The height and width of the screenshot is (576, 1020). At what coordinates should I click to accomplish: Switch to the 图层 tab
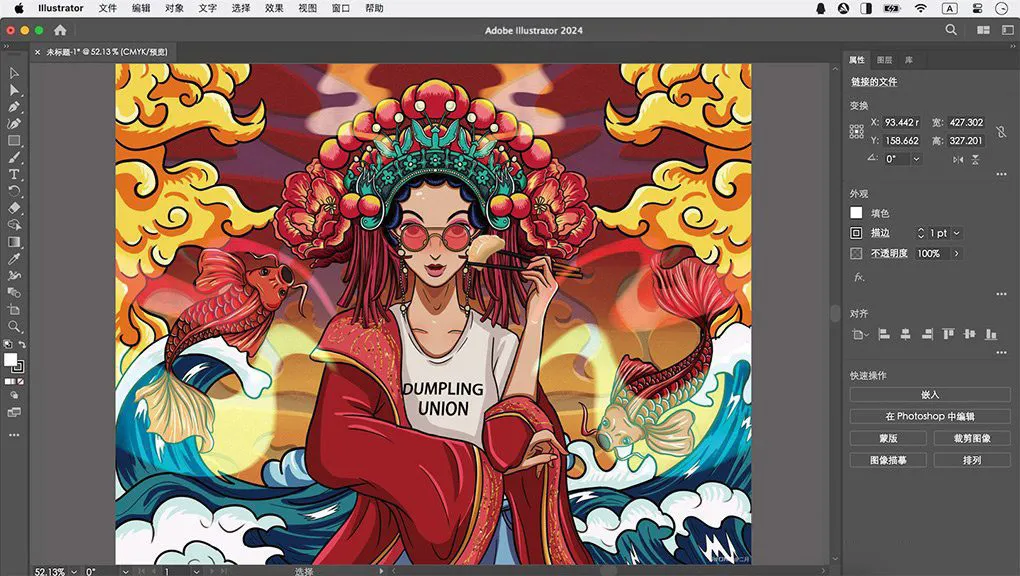[884, 60]
